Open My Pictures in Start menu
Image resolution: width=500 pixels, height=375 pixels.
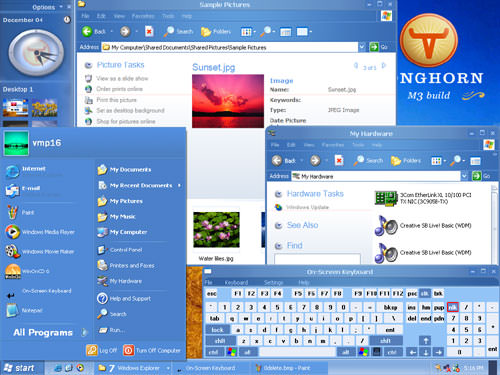[x=120, y=201]
